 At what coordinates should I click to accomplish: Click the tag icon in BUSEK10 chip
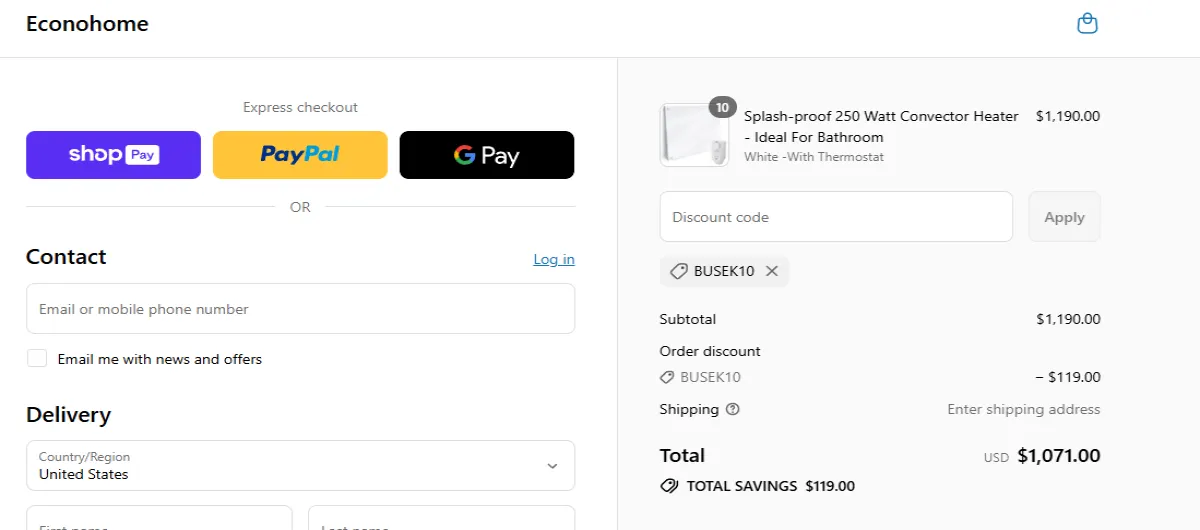point(679,271)
